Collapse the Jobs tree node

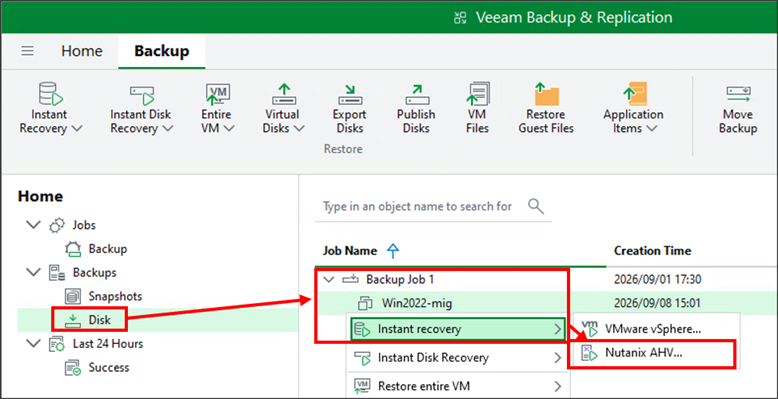coord(33,225)
